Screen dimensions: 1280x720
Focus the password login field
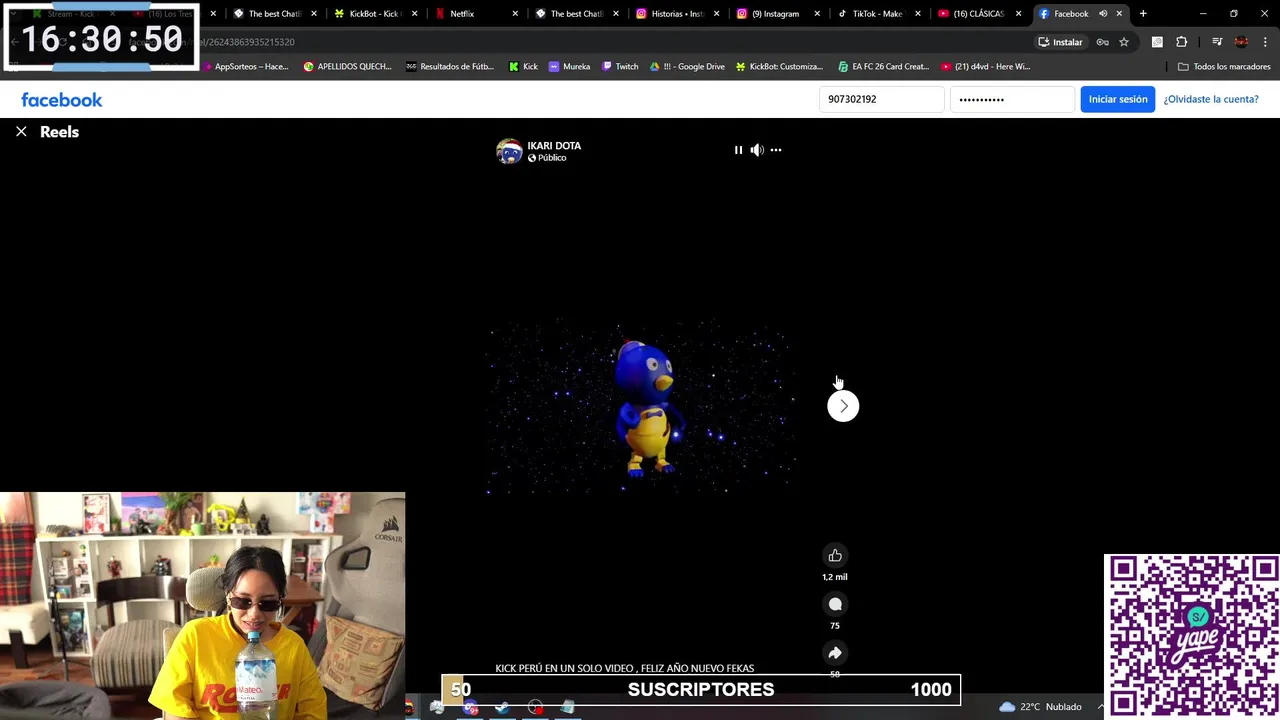1012,99
